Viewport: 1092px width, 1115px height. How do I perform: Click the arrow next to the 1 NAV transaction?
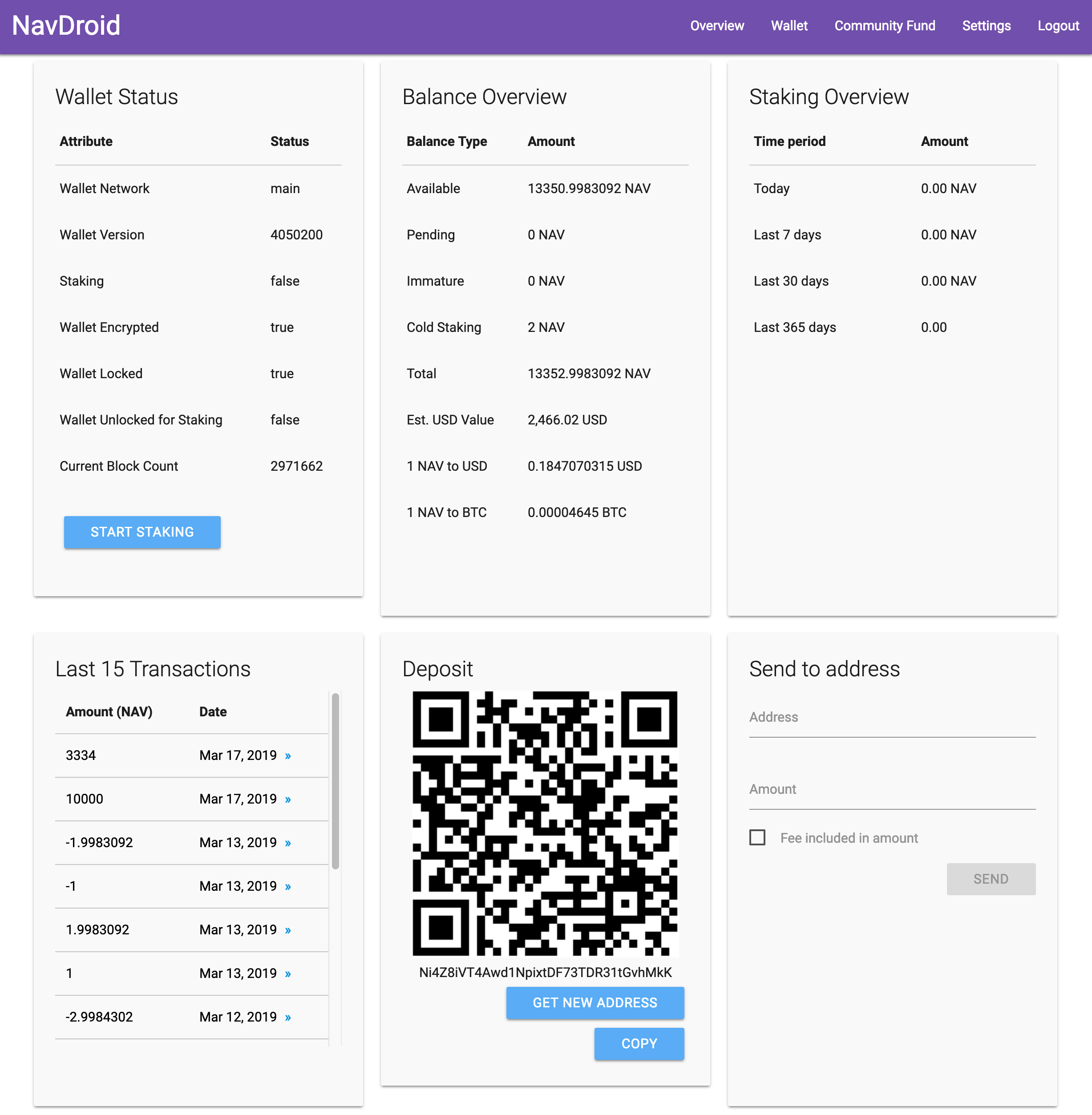tap(288, 974)
